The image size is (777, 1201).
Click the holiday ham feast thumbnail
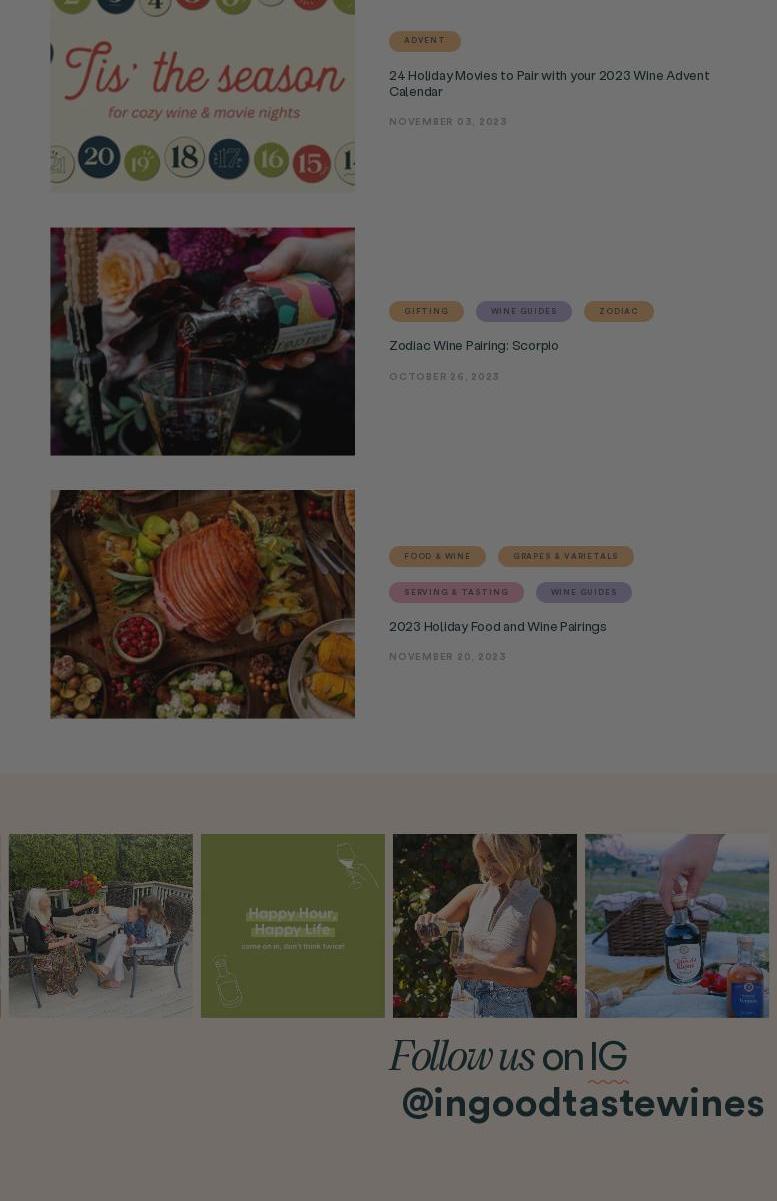point(202,604)
